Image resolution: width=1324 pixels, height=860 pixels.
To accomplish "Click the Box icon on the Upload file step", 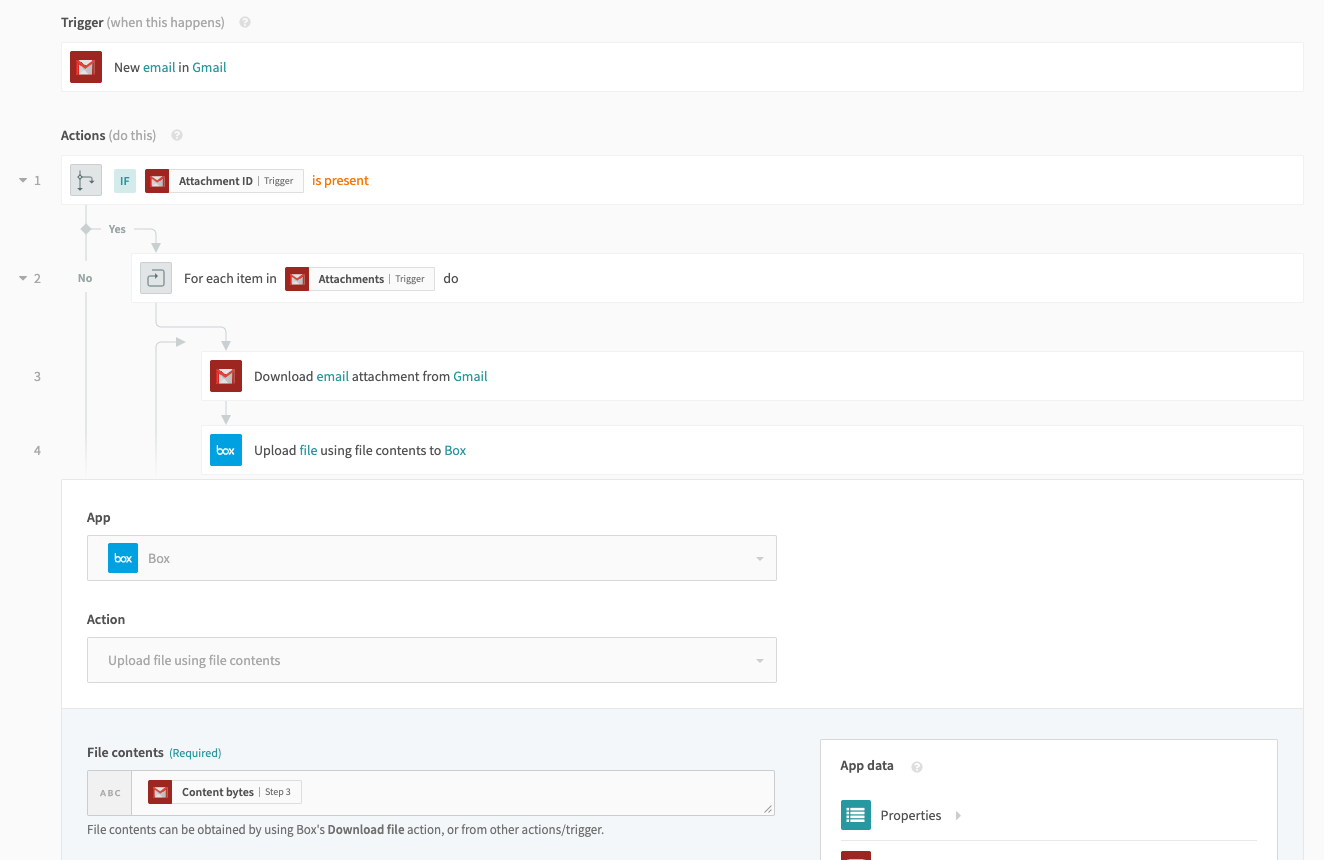I will [225, 450].
